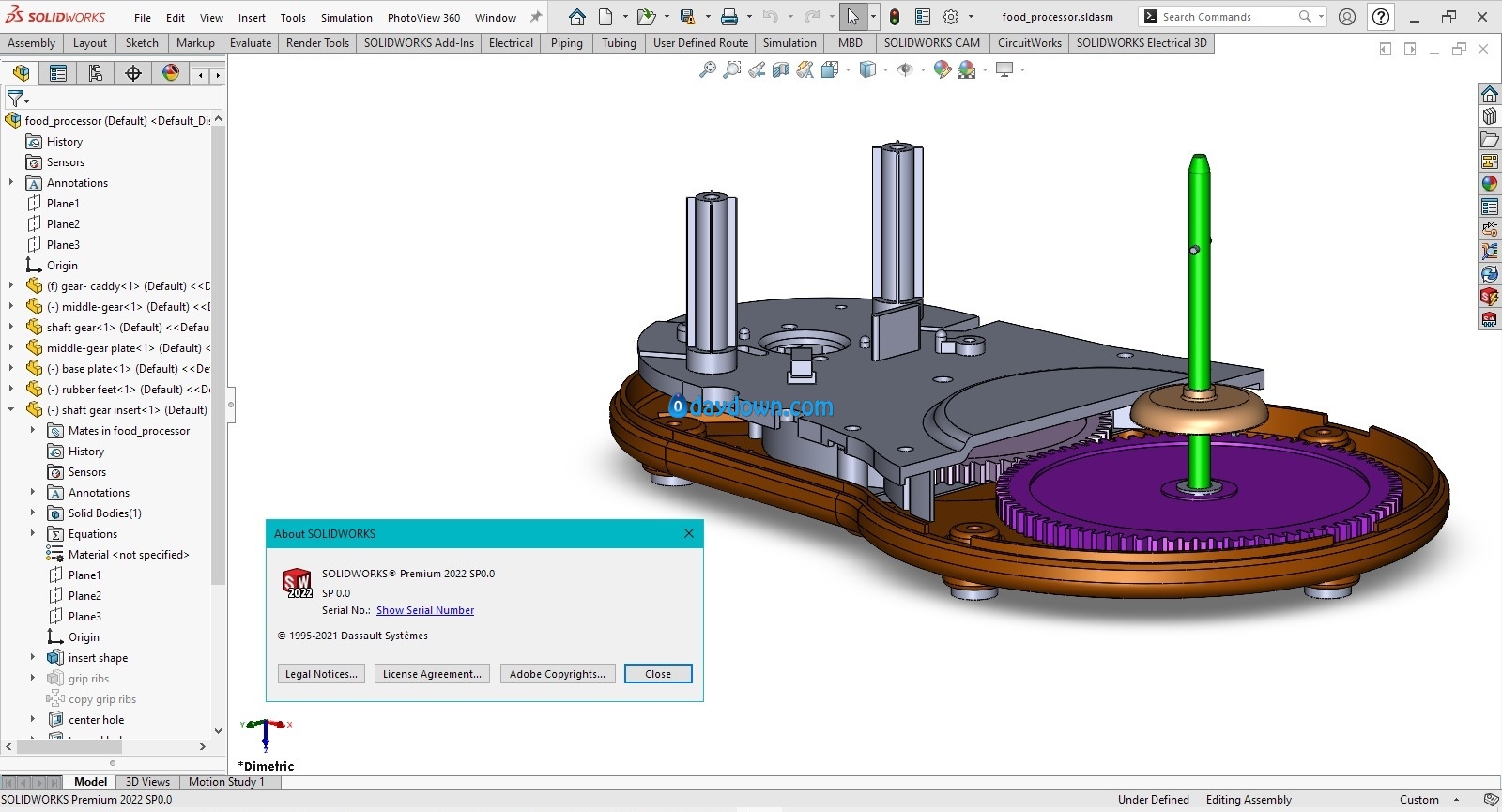1502x812 pixels.
Task: Open the Hide/Show Items icon
Action: pyautogui.click(x=905, y=69)
